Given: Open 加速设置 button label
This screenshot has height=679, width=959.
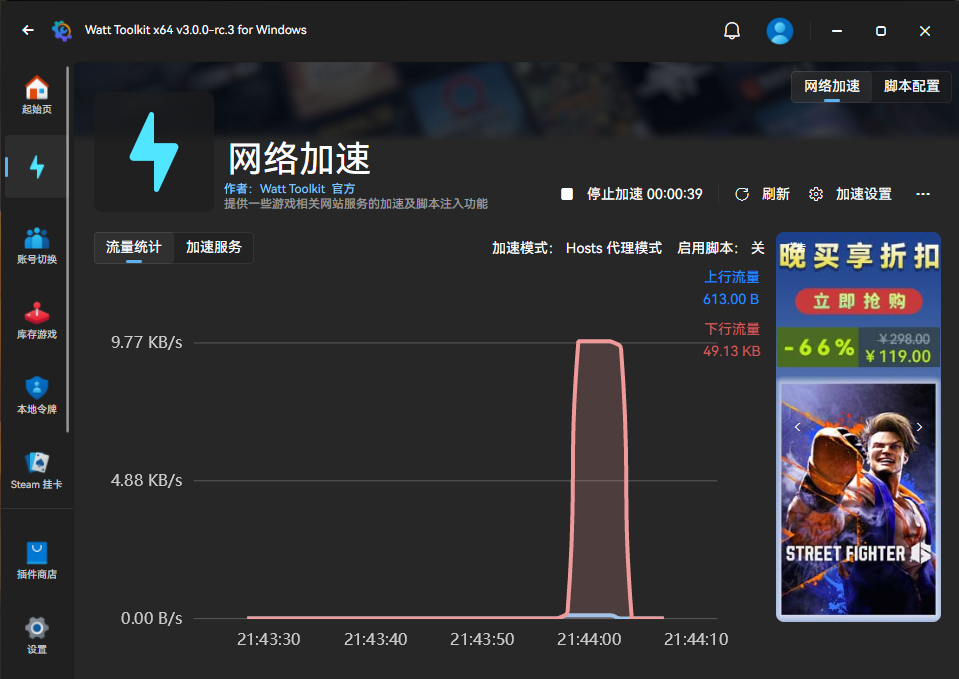Looking at the screenshot, I should coord(864,195).
